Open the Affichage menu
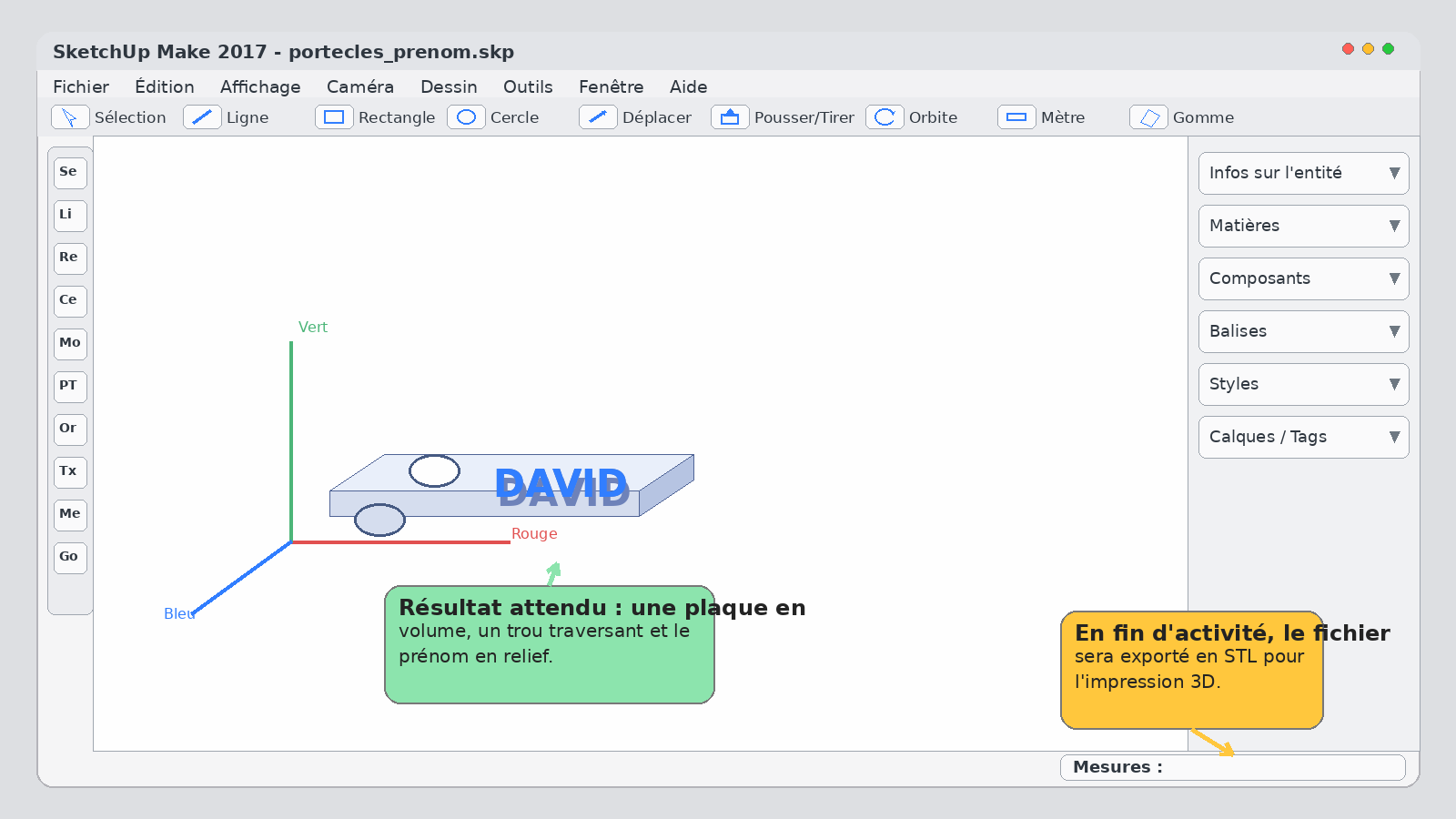 [260, 86]
